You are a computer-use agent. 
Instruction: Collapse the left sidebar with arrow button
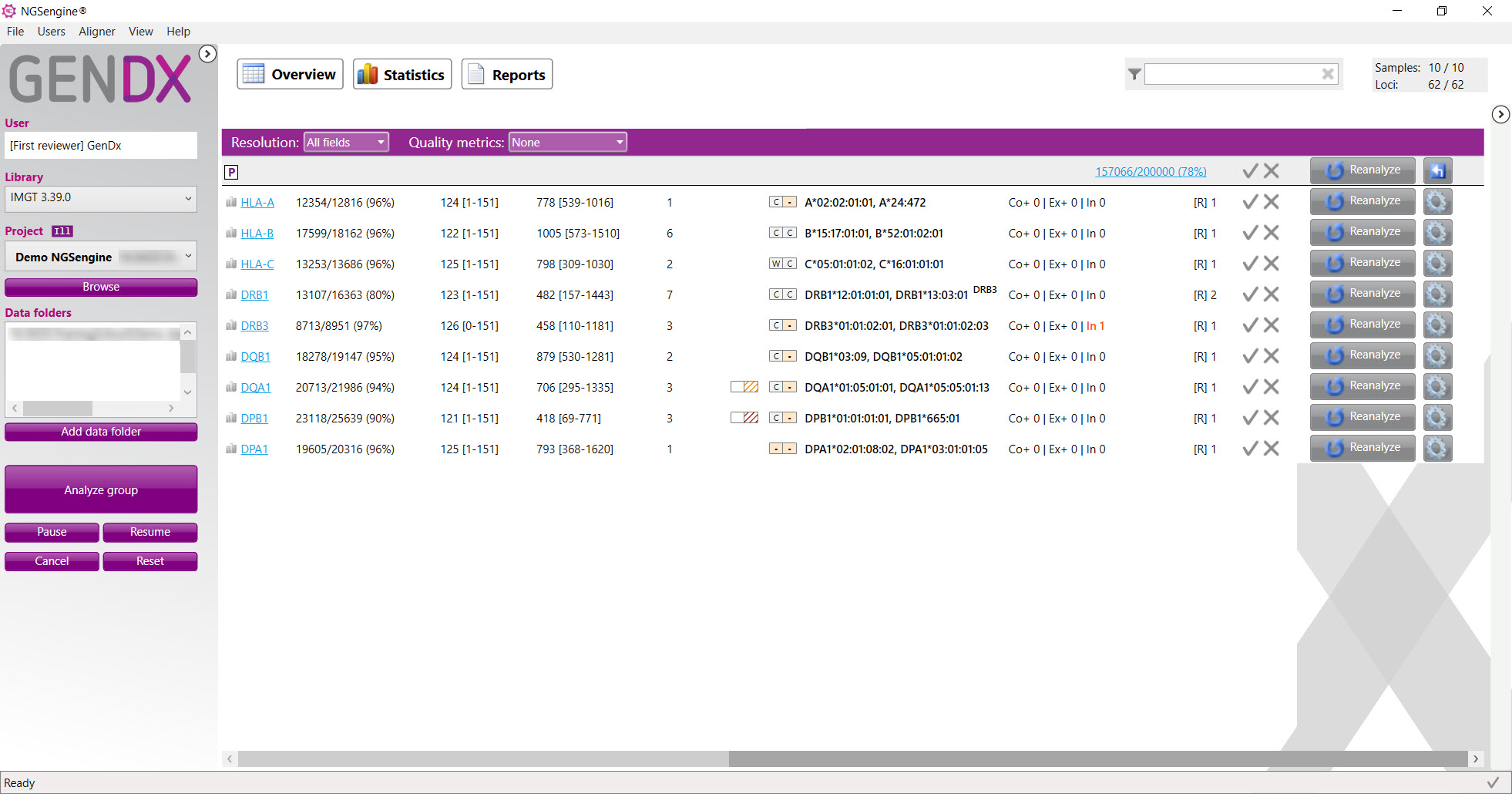[207, 54]
